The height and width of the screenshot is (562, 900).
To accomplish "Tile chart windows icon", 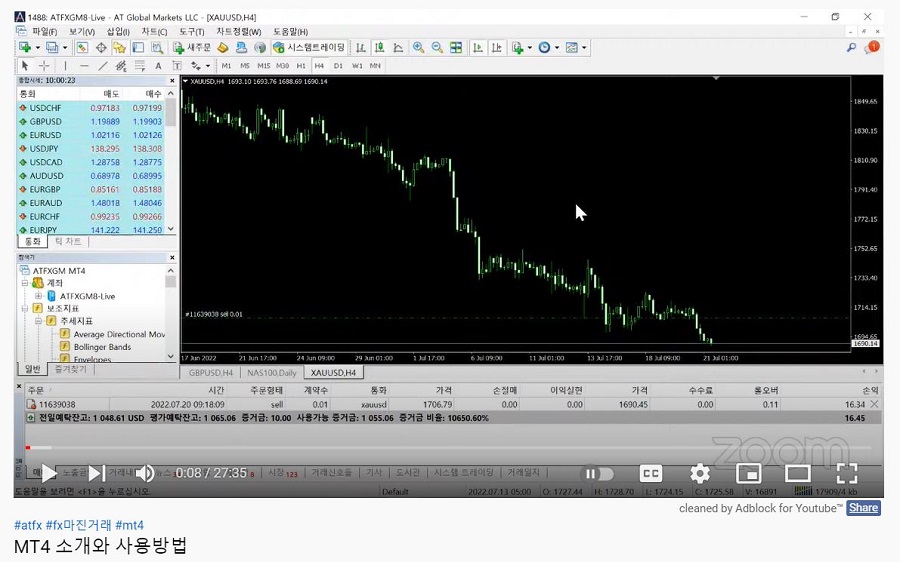I will [456, 48].
